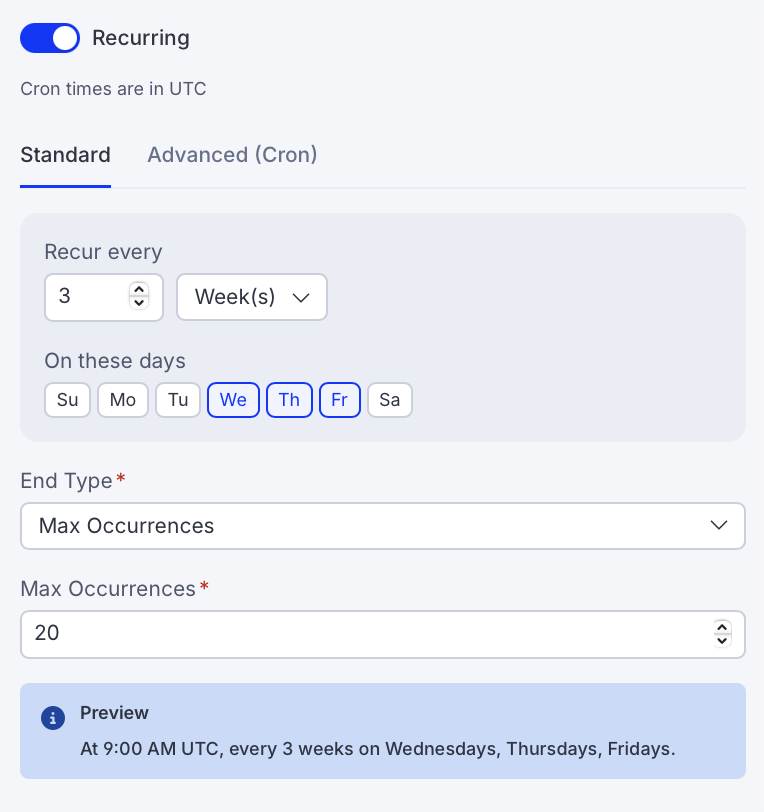Decrement Max Occurrences with down arrow
The image size is (764, 812).
click(x=722, y=640)
